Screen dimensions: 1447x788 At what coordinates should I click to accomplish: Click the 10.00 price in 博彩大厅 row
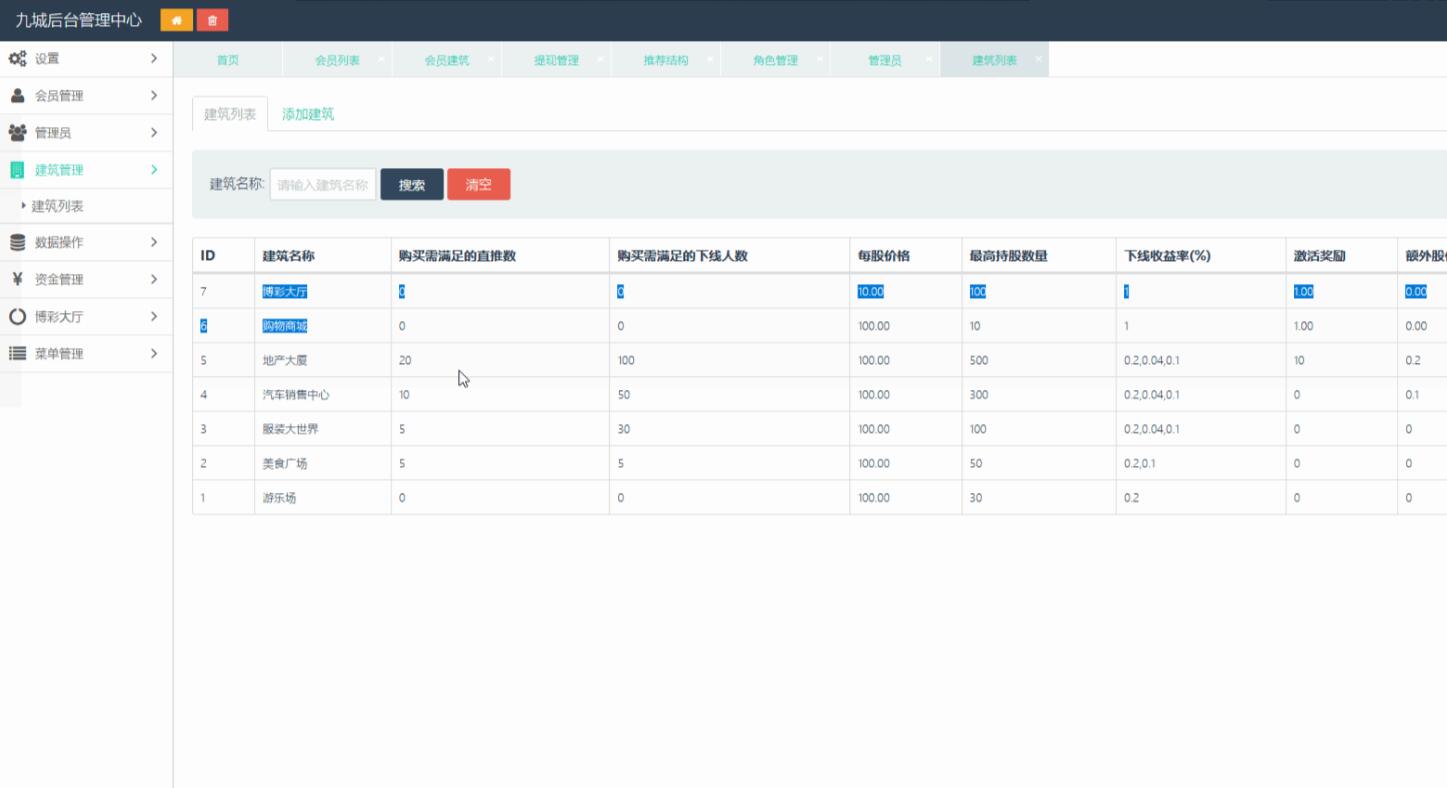click(x=871, y=292)
